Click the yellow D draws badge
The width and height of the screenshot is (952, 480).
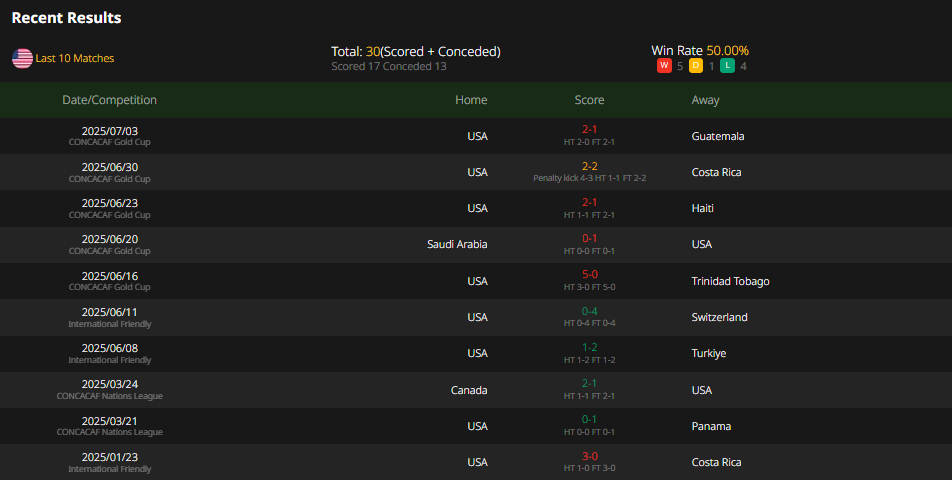(696, 66)
